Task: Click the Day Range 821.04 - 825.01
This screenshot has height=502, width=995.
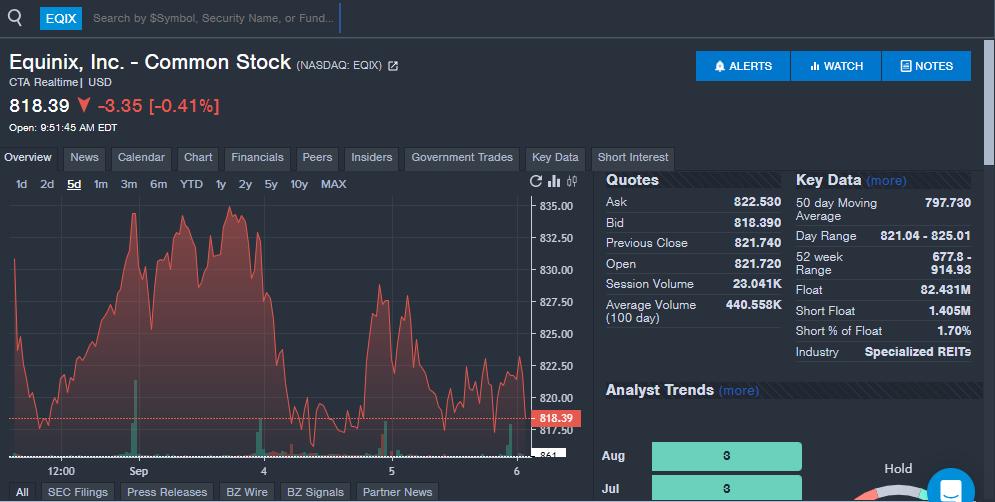Action: pyautogui.click(x=925, y=236)
